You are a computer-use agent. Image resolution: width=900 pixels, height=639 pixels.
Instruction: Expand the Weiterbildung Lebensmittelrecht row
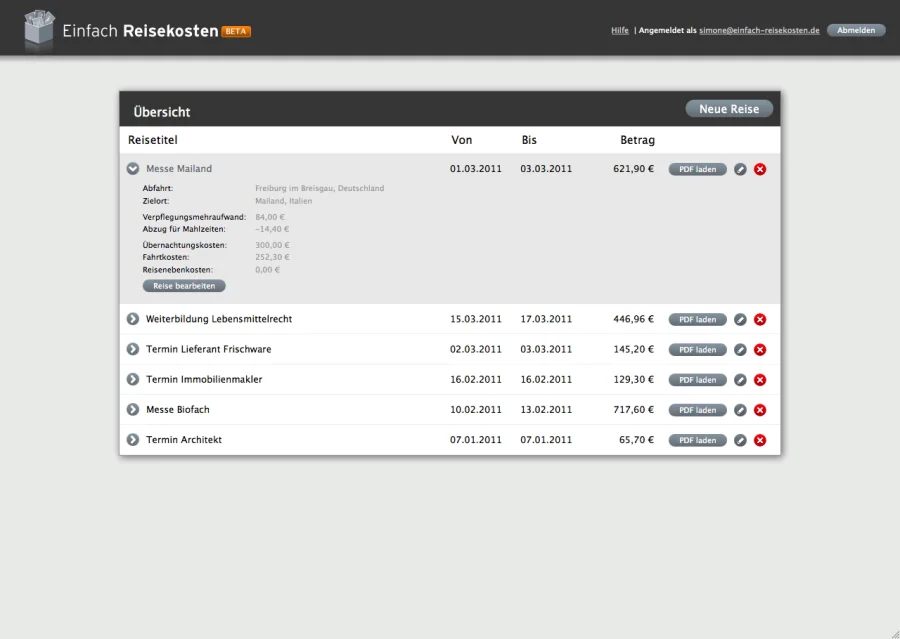[x=133, y=319]
